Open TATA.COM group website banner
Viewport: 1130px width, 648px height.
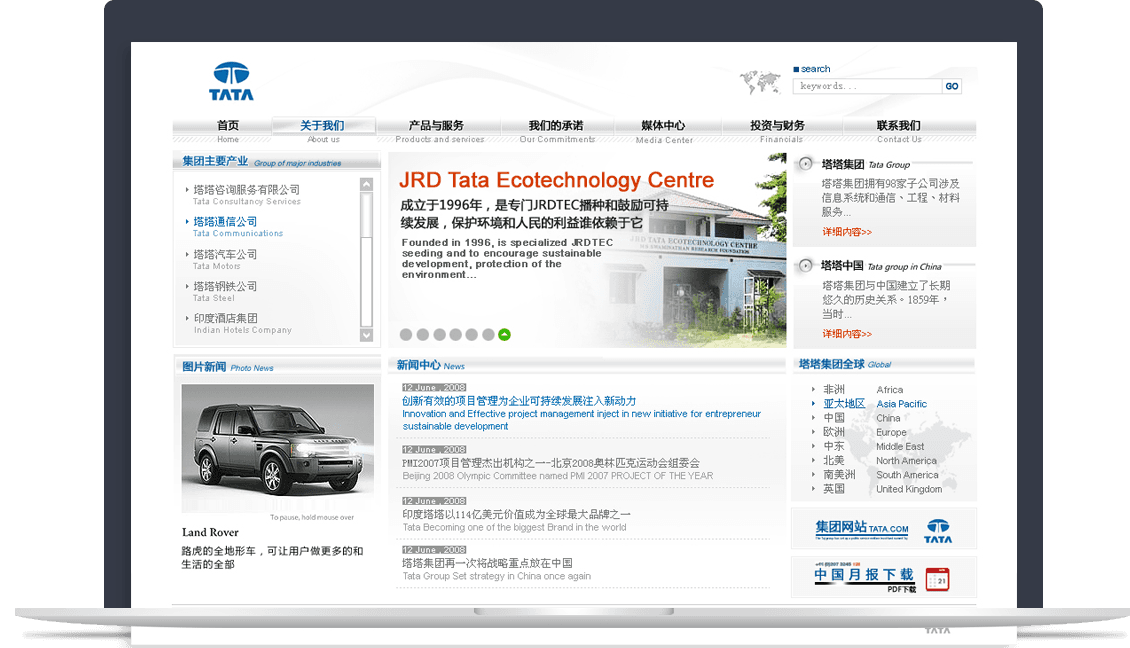pyautogui.click(x=884, y=528)
